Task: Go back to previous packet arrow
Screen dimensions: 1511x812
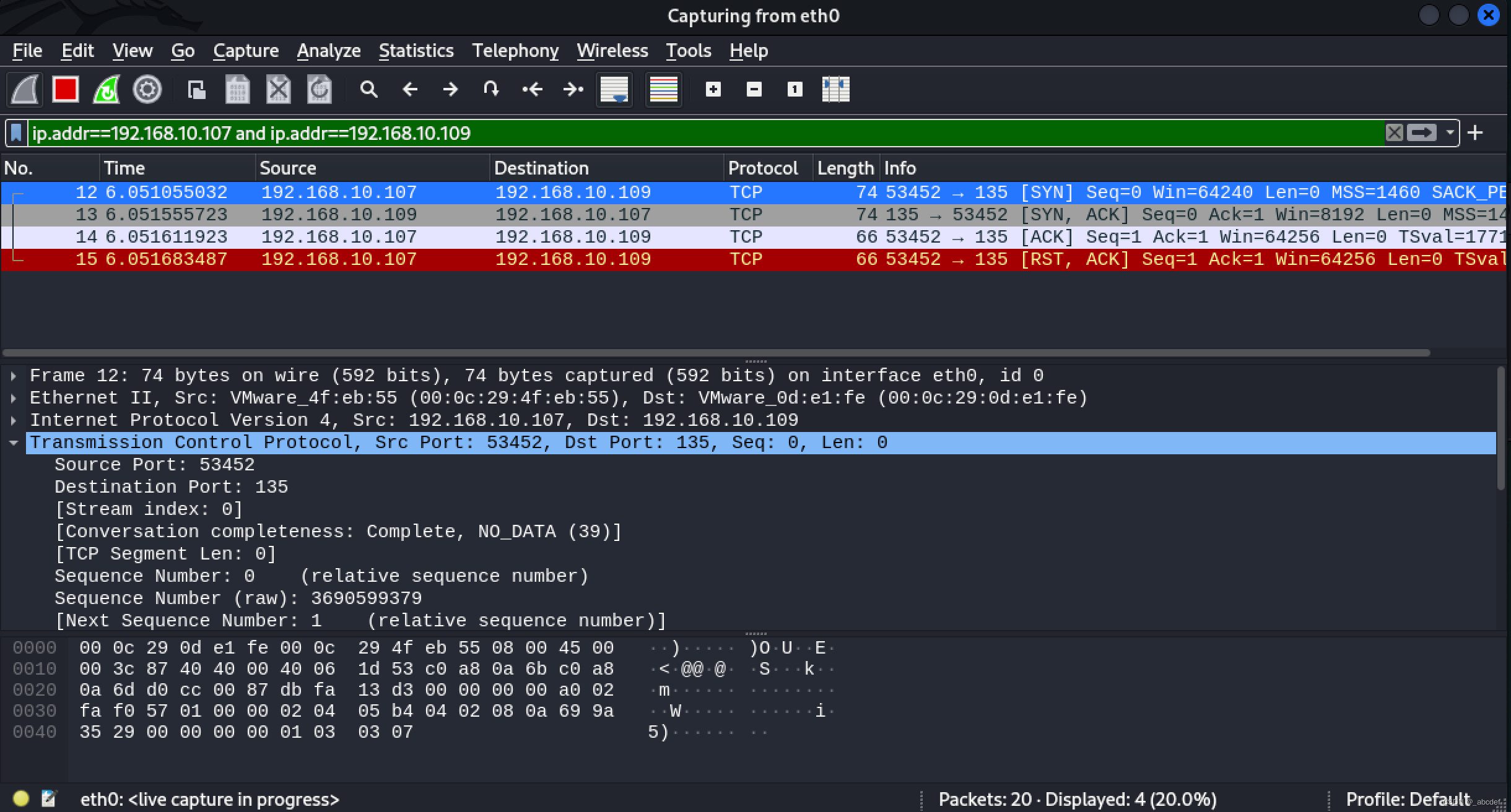Action: coord(410,90)
